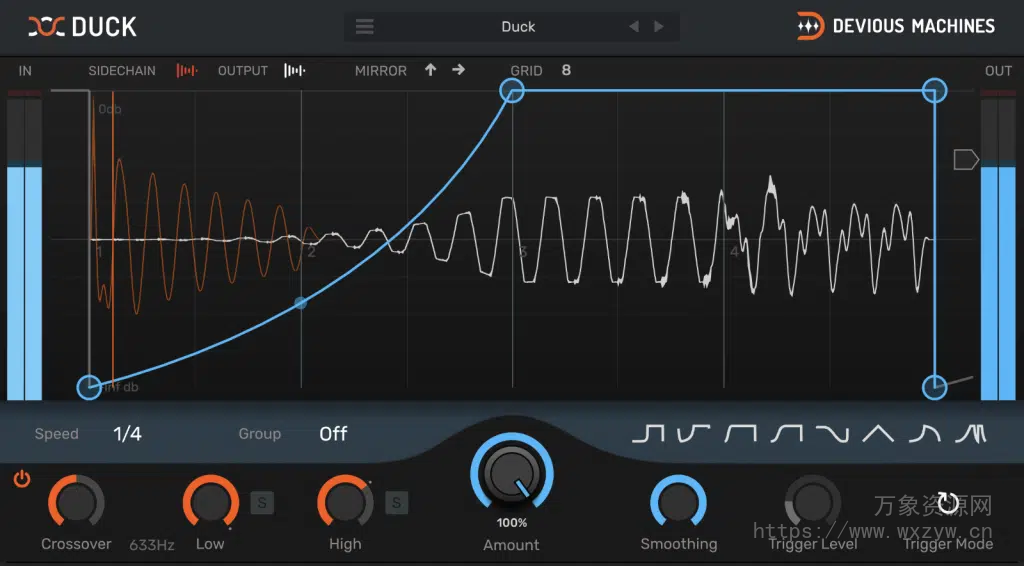
Task: Open the Grid value 8 selector
Action: [566, 71]
